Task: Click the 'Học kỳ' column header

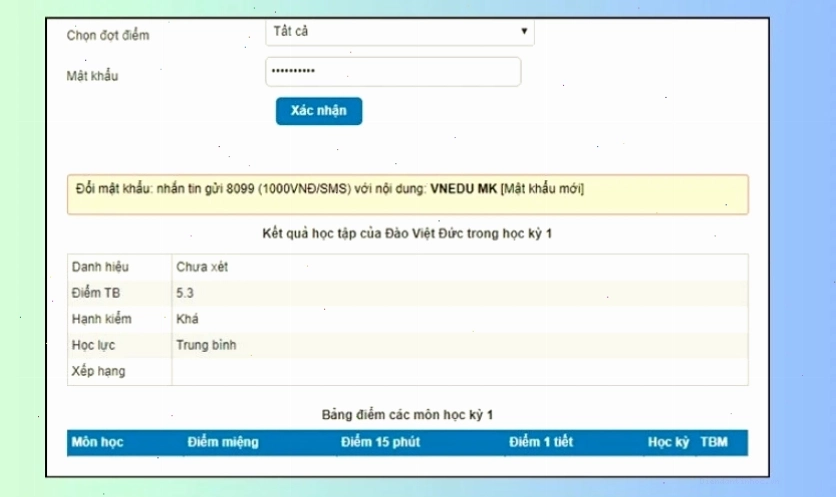Action: [669, 442]
